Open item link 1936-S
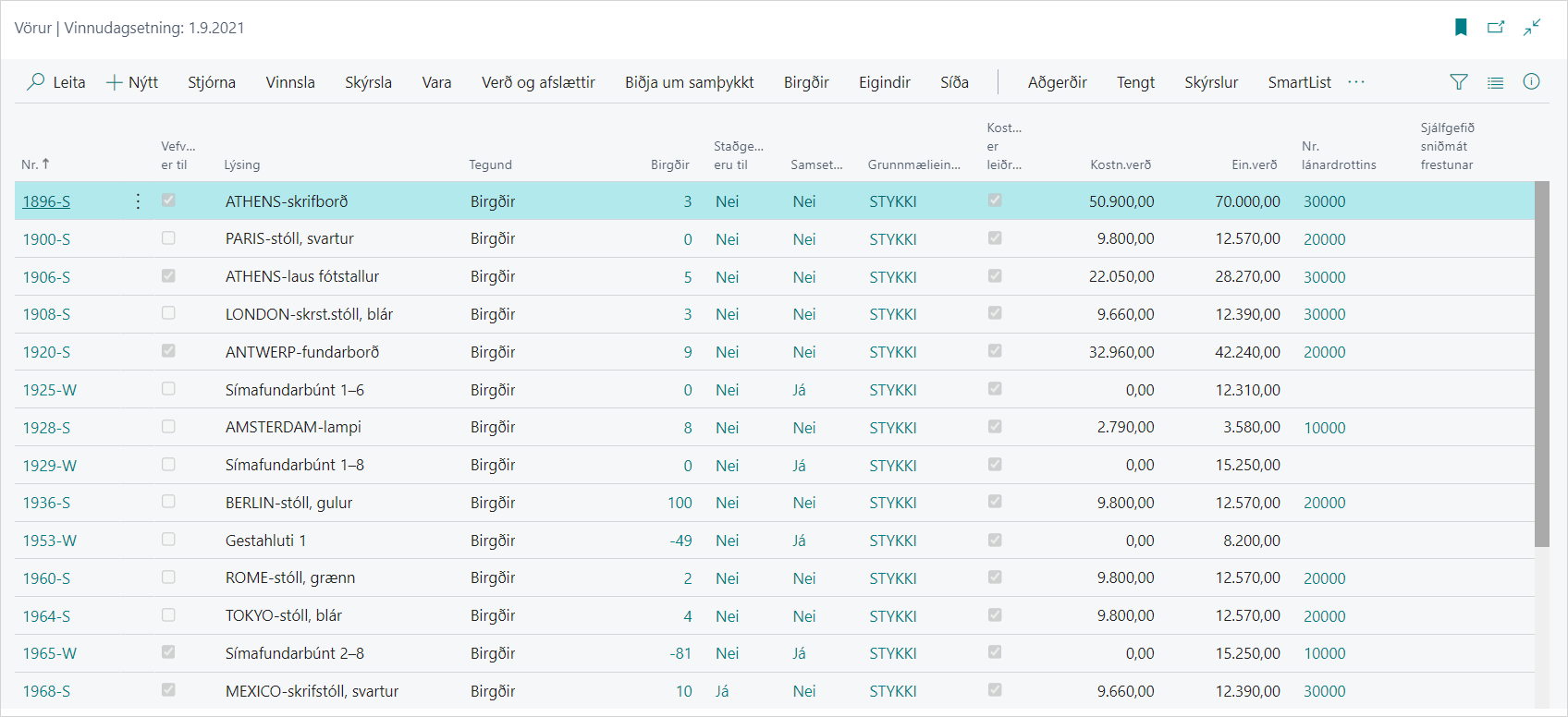Viewport: 1568px width, 717px height. click(x=46, y=503)
